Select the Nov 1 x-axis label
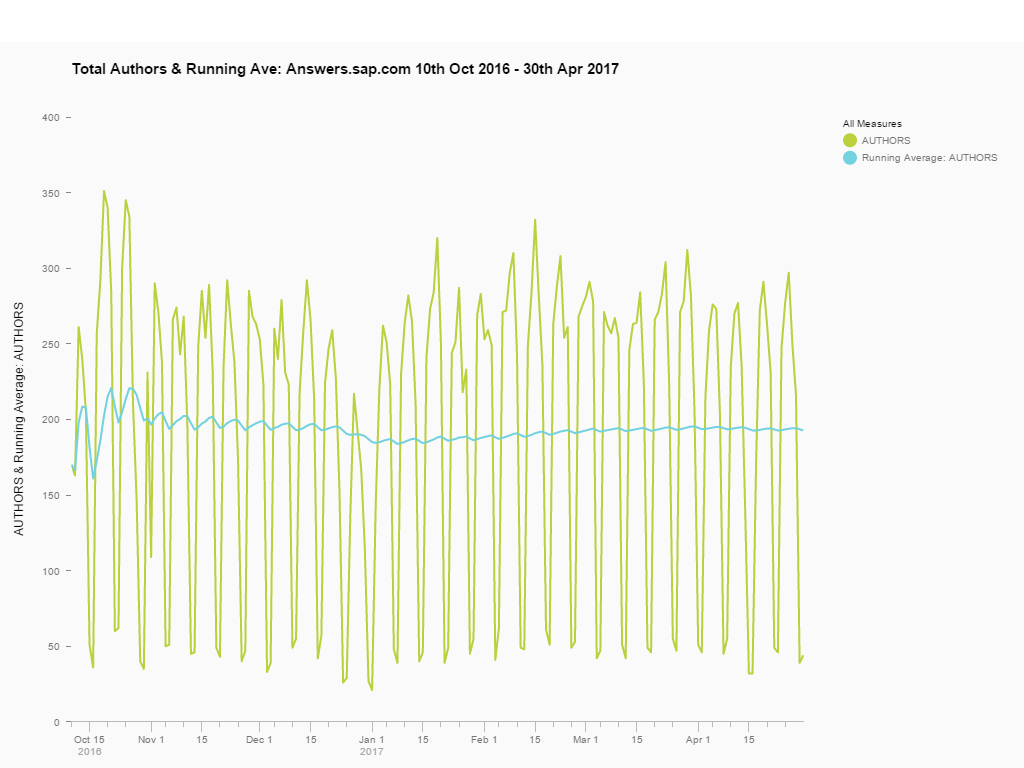The height and width of the screenshot is (768, 1024). [151, 740]
